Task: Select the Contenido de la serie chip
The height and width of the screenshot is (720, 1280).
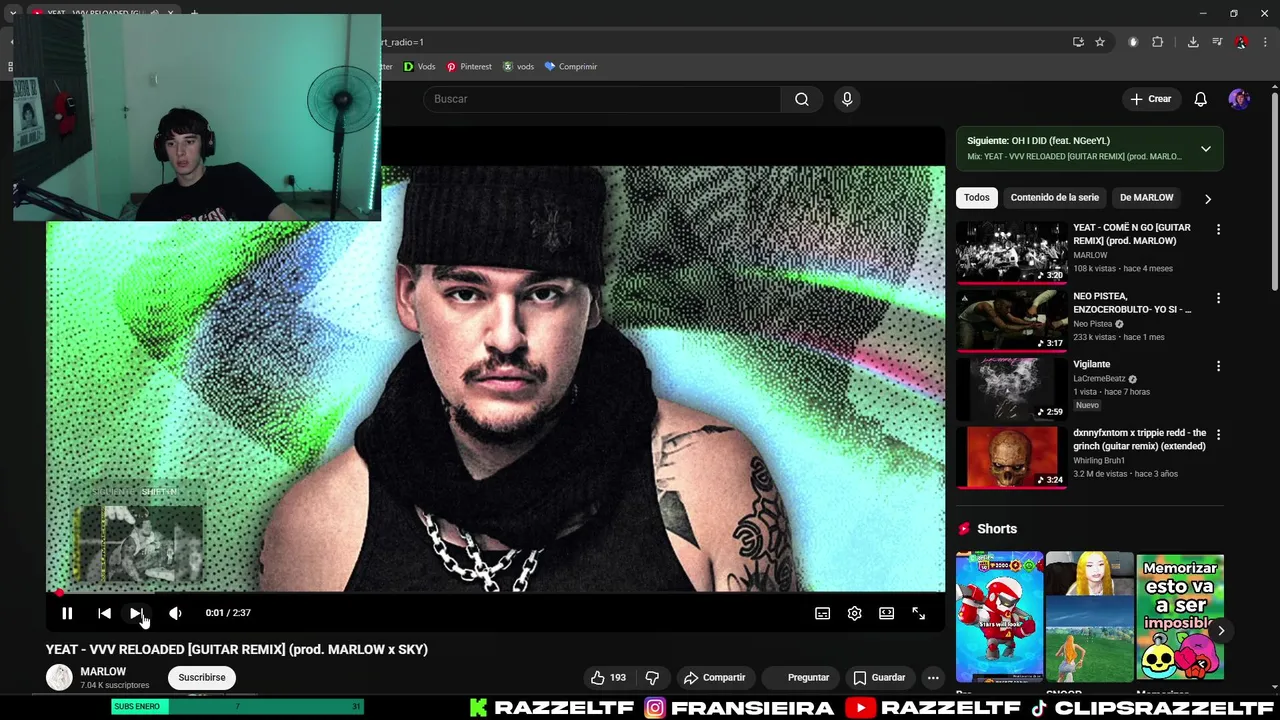Action: pos(1054,198)
